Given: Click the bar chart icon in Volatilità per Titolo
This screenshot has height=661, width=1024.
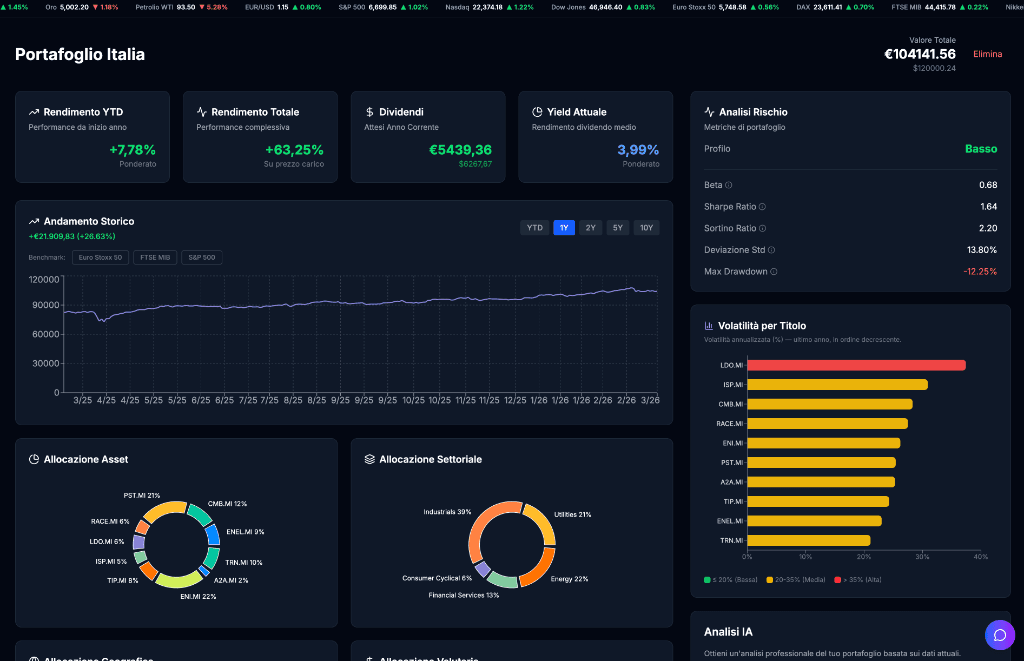Looking at the screenshot, I should tap(711, 325).
